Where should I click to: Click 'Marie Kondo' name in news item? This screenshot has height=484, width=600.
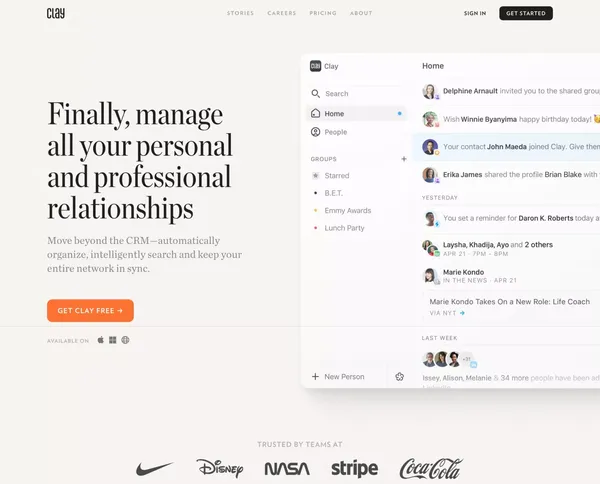463,272
